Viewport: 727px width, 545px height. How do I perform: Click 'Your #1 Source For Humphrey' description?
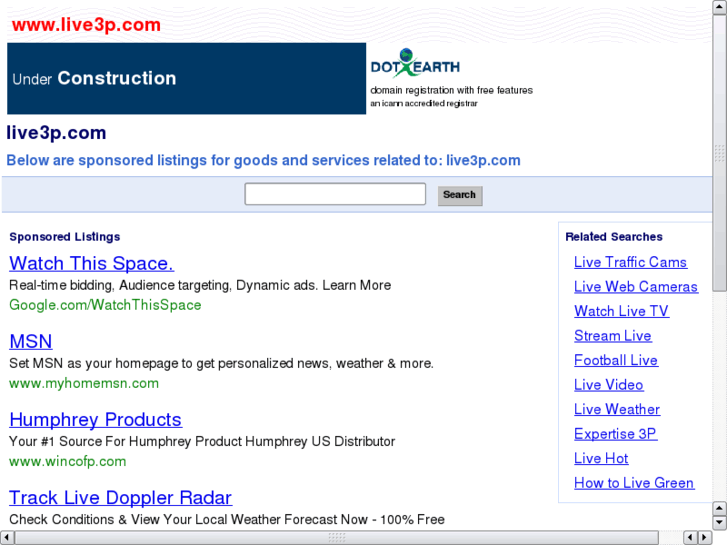(x=202, y=441)
